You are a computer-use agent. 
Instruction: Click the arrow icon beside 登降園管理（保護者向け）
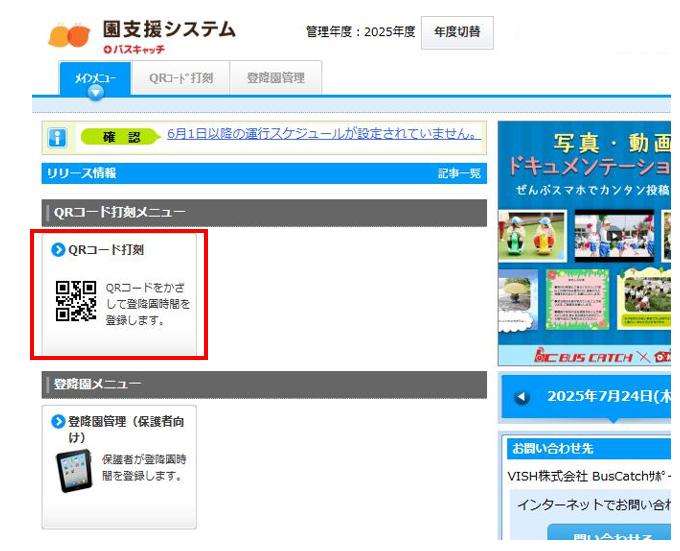coord(58,422)
